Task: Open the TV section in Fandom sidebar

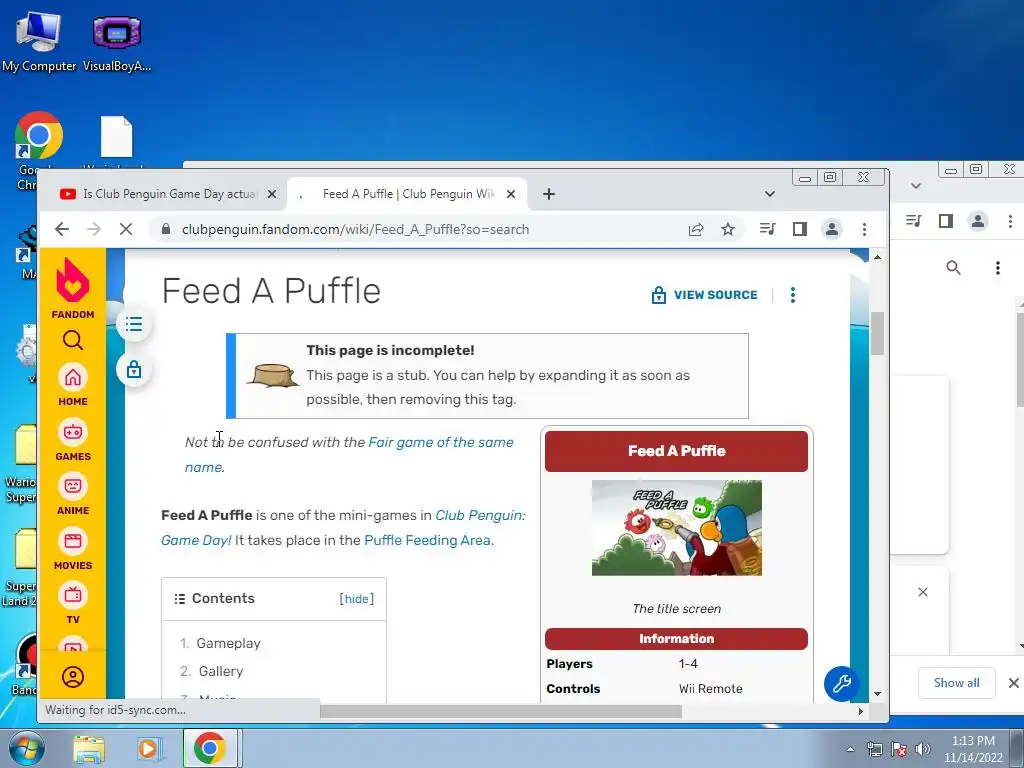Action: tap(72, 603)
